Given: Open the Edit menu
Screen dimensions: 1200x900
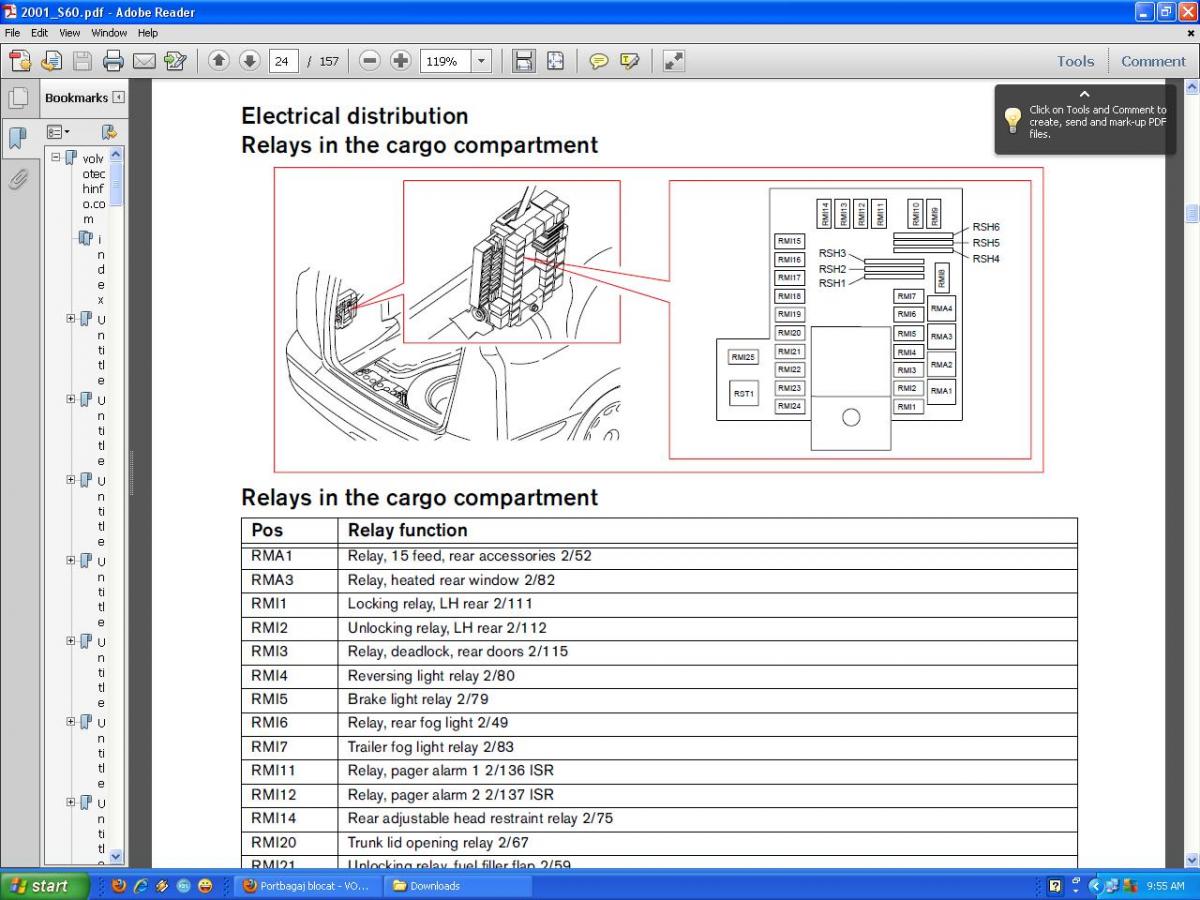Looking at the screenshot, I should [40, 33].
